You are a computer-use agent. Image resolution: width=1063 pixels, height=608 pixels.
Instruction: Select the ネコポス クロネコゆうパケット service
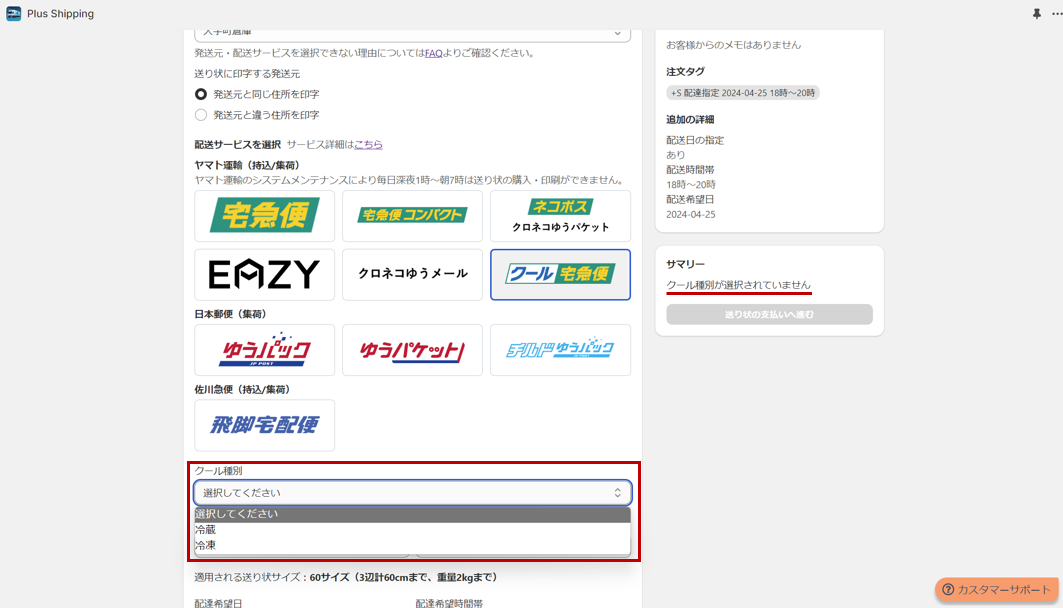[560, 216]
